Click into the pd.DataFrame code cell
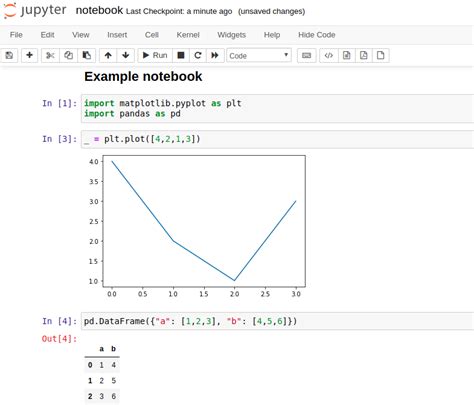Screen dimensions: 474x405 coord(277,321)
